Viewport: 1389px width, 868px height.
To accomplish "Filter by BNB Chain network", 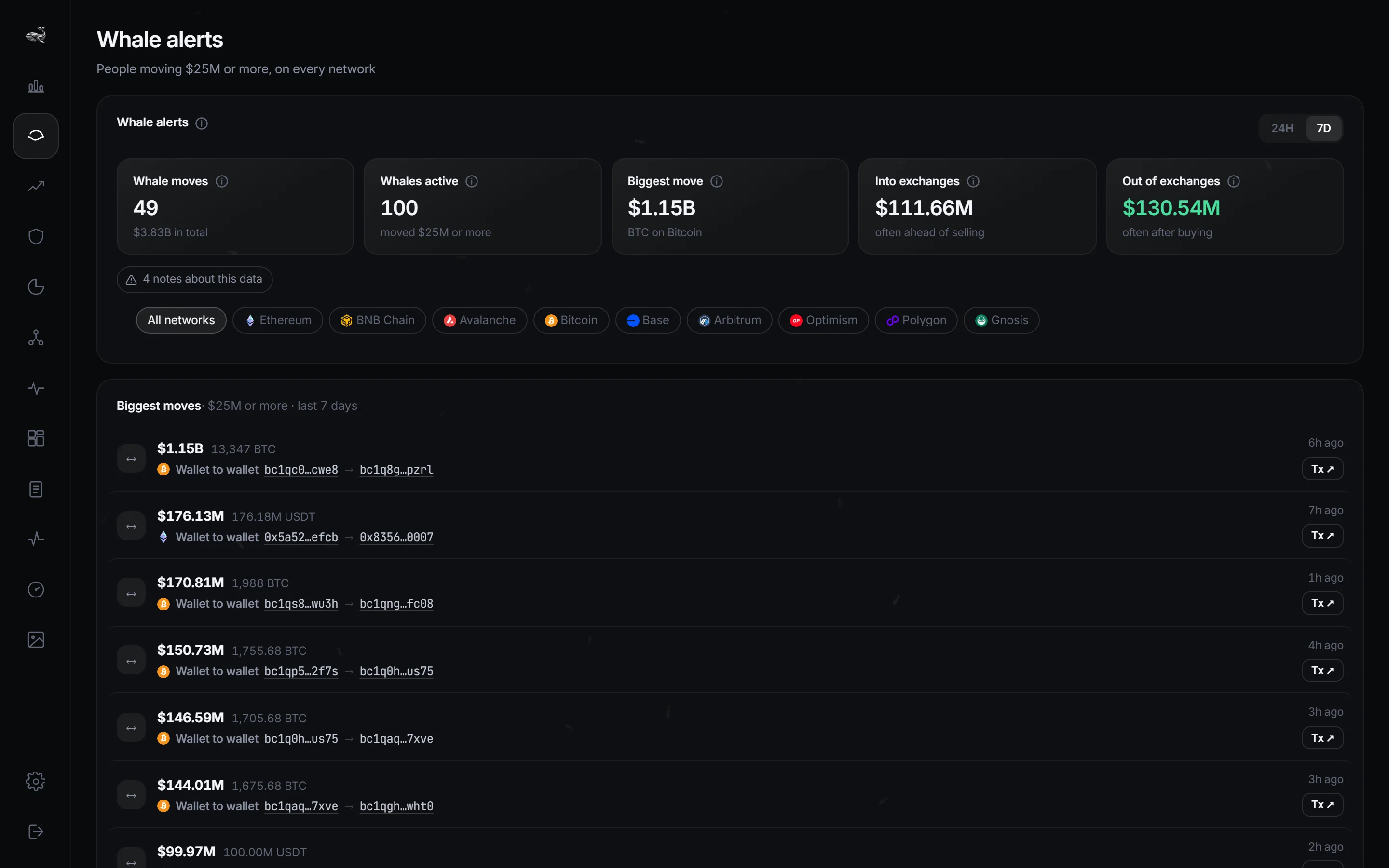I will point(377,320).
